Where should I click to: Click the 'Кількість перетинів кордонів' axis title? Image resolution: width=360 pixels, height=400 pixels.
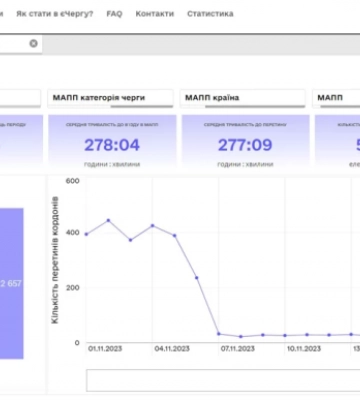55,260
